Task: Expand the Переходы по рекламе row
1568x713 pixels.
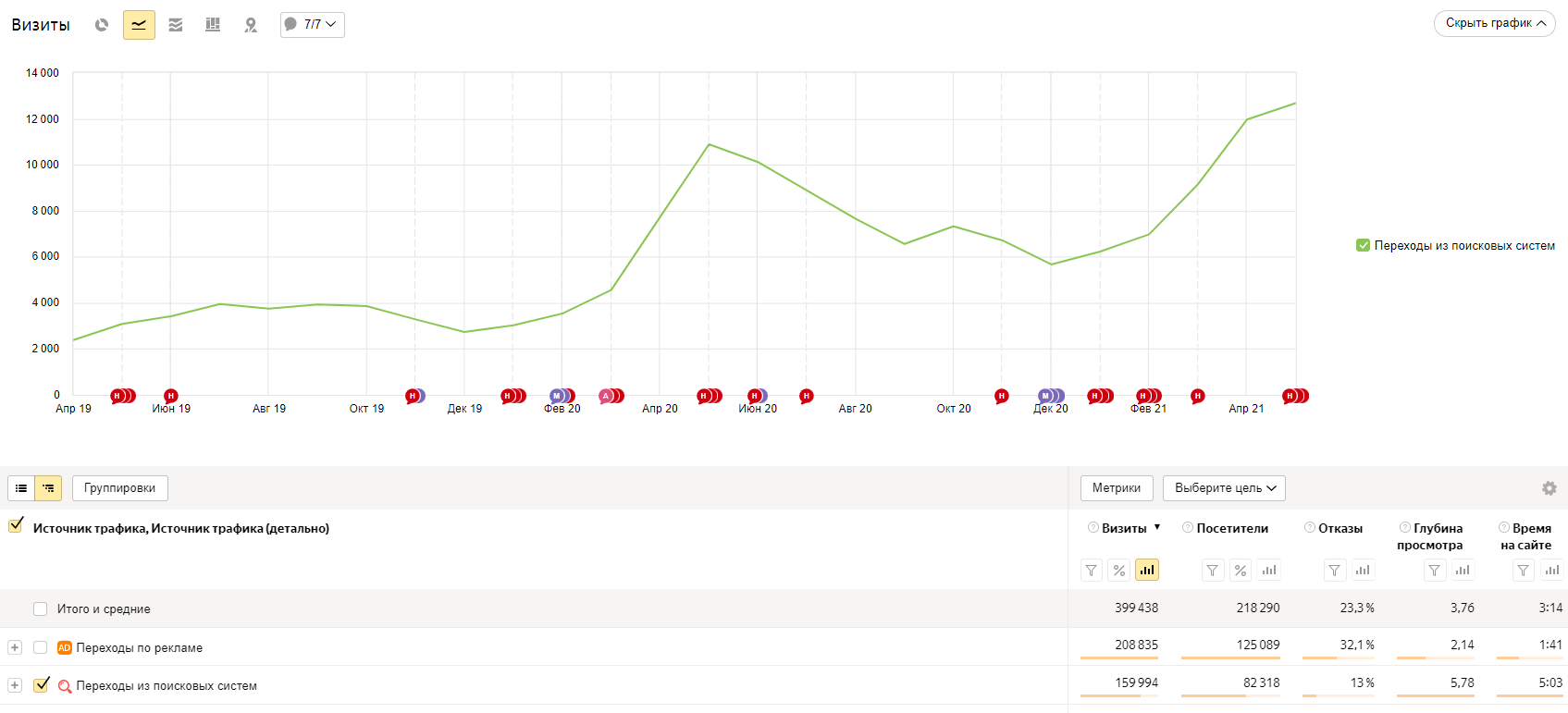Action: coord(15,647)
